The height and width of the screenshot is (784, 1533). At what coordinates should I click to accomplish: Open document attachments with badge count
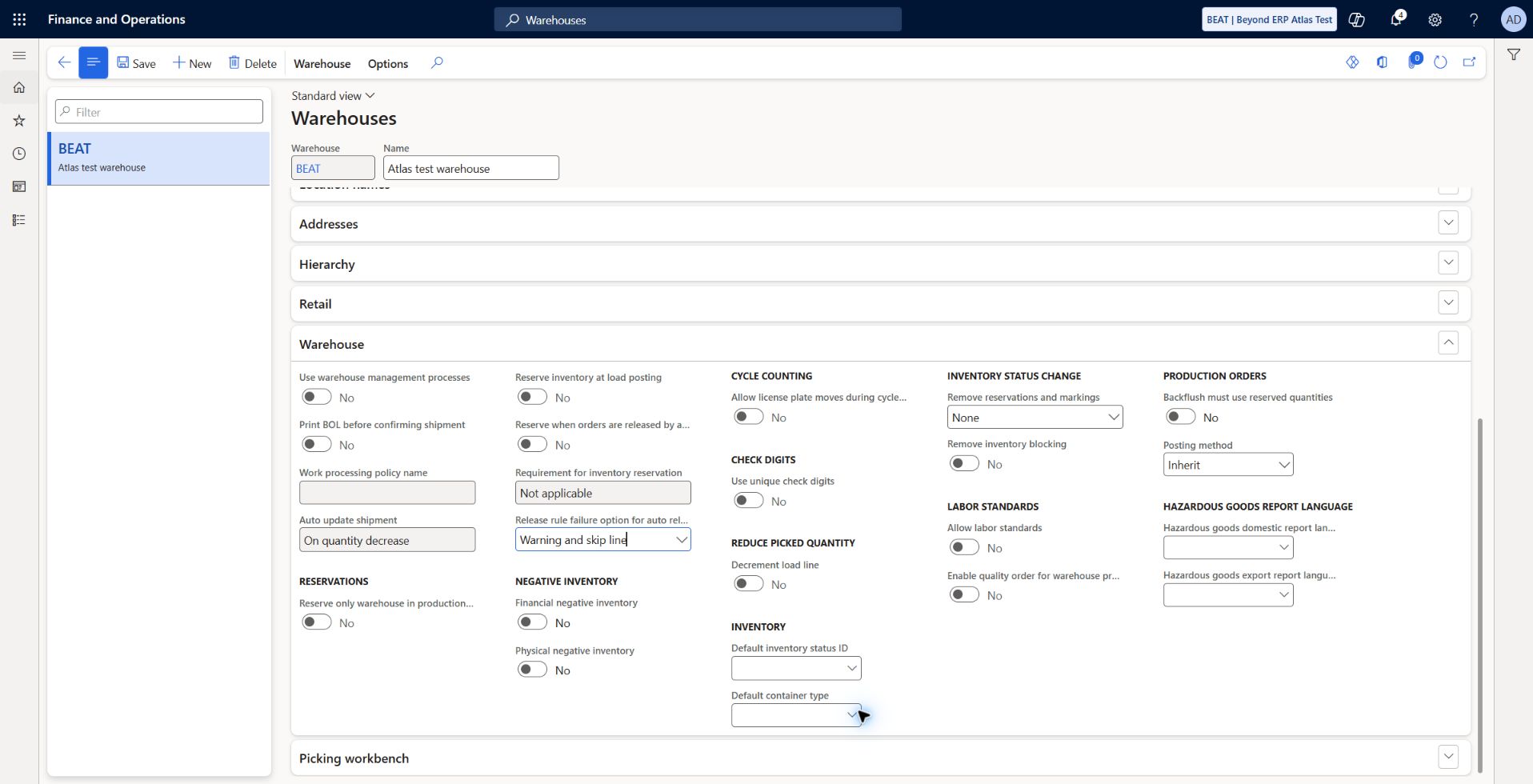click(1413, 62)
